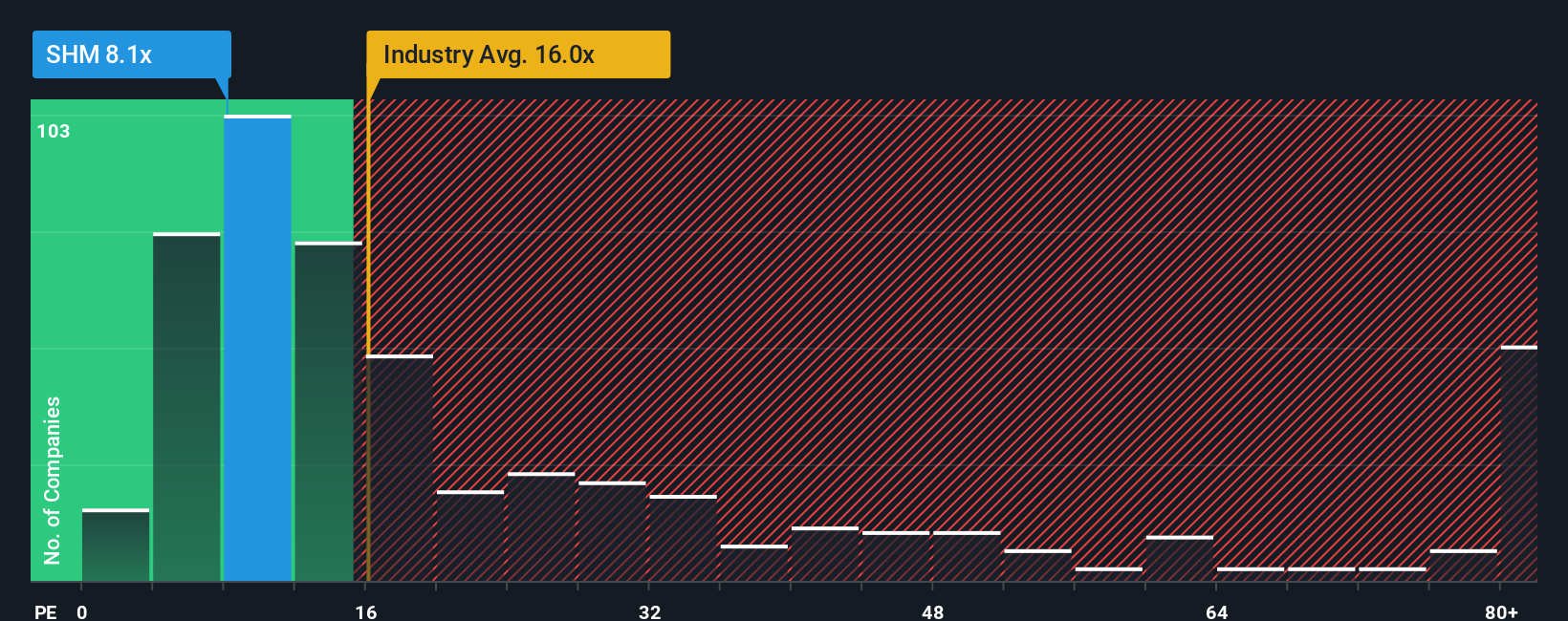The image size is (1568, 621).
Task: Click the 48 tick label on x-axis
Action: (x=932, y=611)
